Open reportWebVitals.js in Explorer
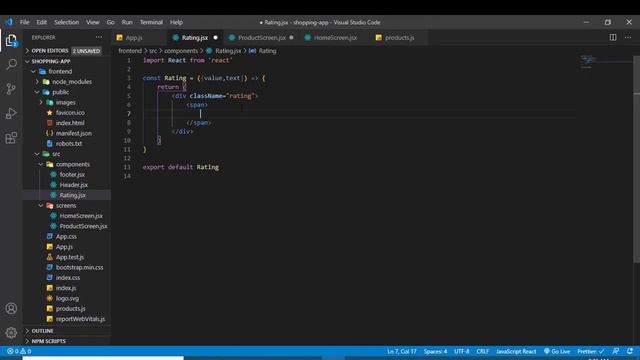Screen dimensions: 640x360 80,319
